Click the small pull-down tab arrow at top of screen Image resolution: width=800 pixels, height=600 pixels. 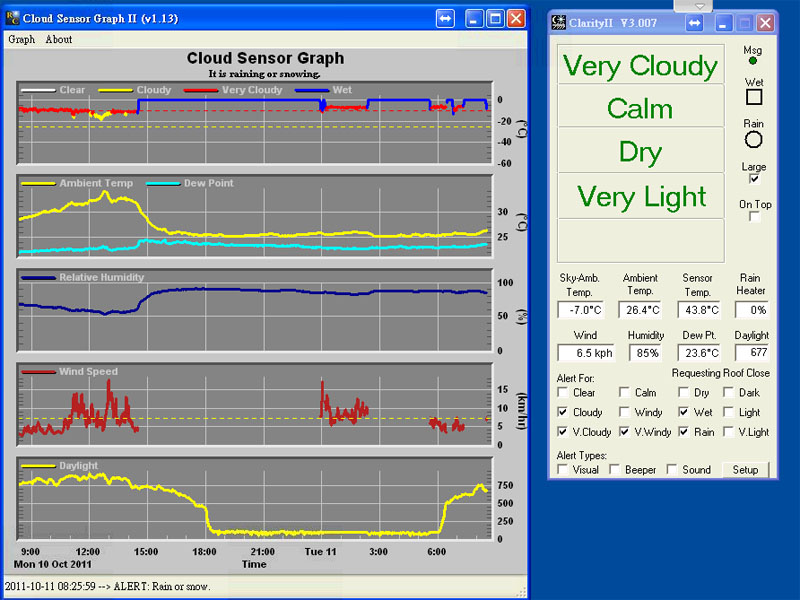[x=700, y=5]
